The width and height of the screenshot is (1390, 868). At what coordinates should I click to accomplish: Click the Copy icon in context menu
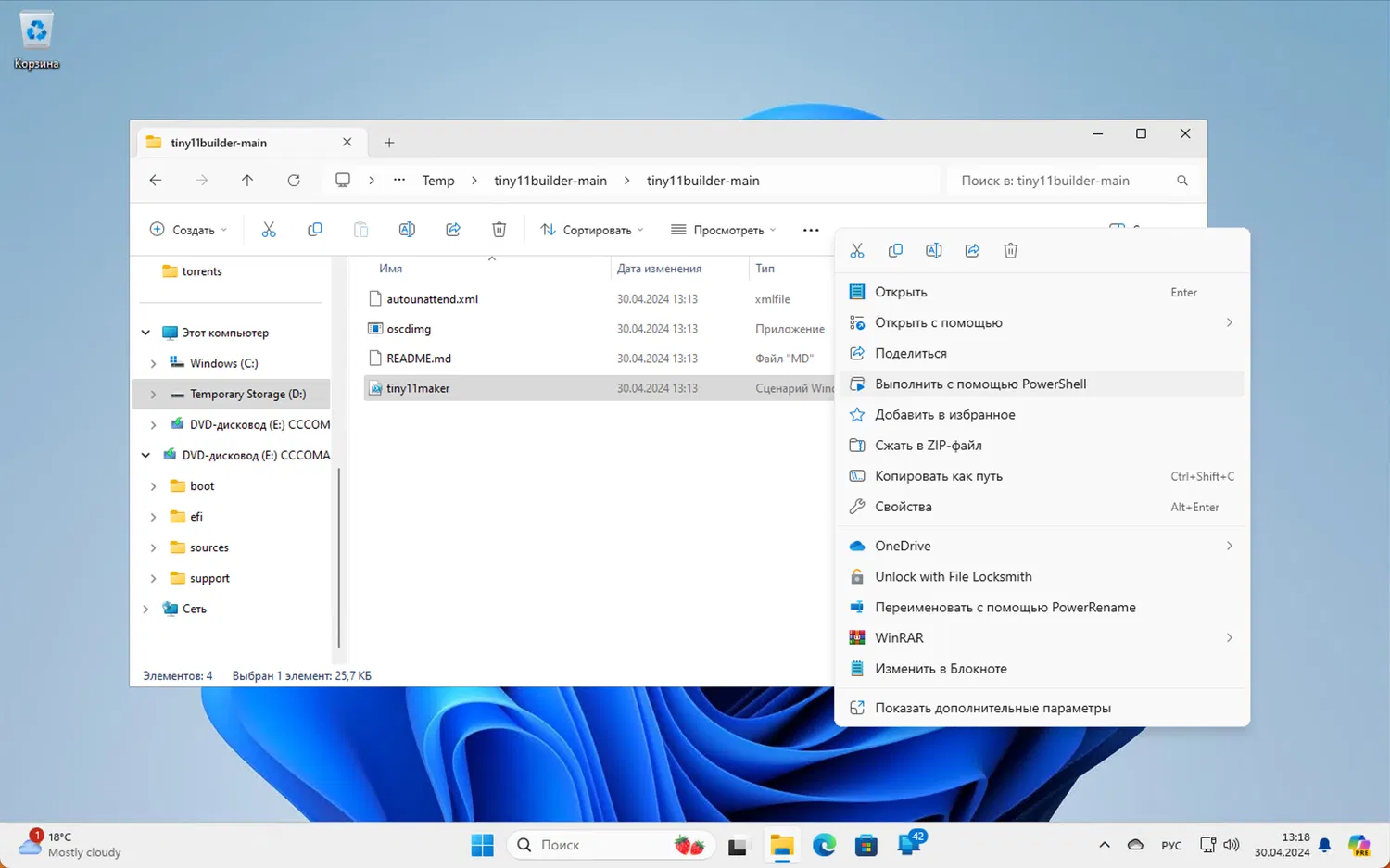(x=895, y=251)
